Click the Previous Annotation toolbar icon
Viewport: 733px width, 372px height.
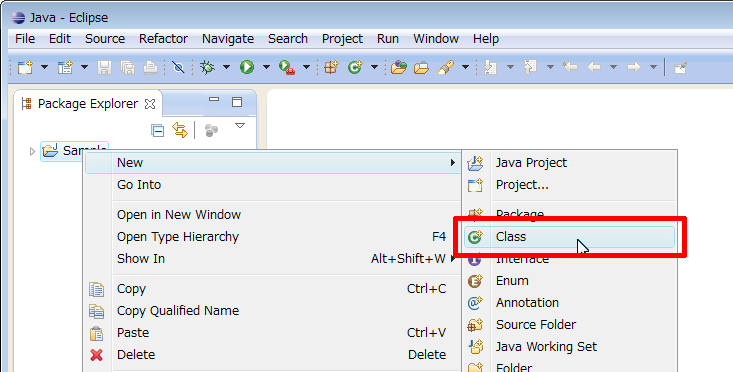530,67
